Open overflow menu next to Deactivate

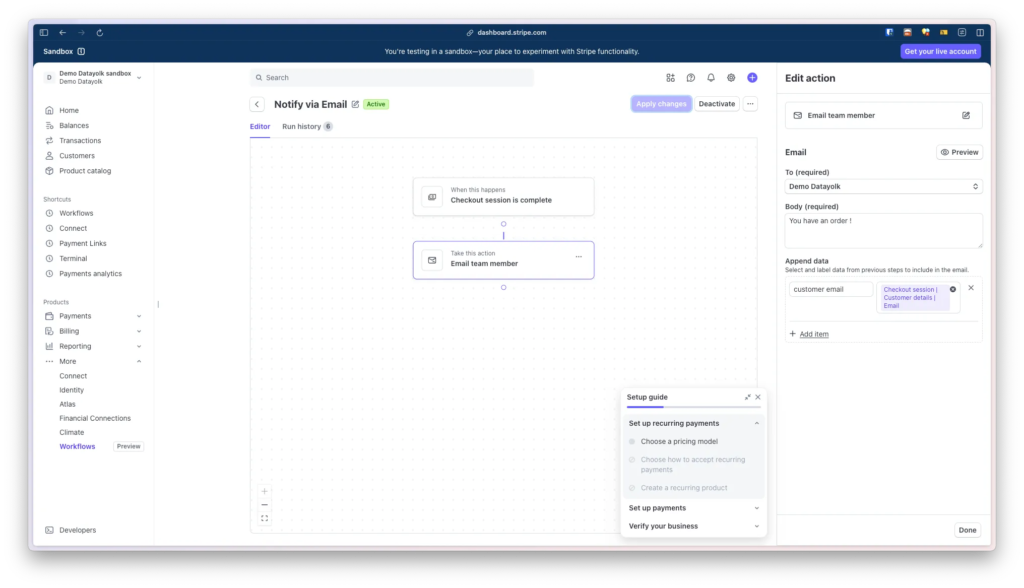[x=750, y=104]
